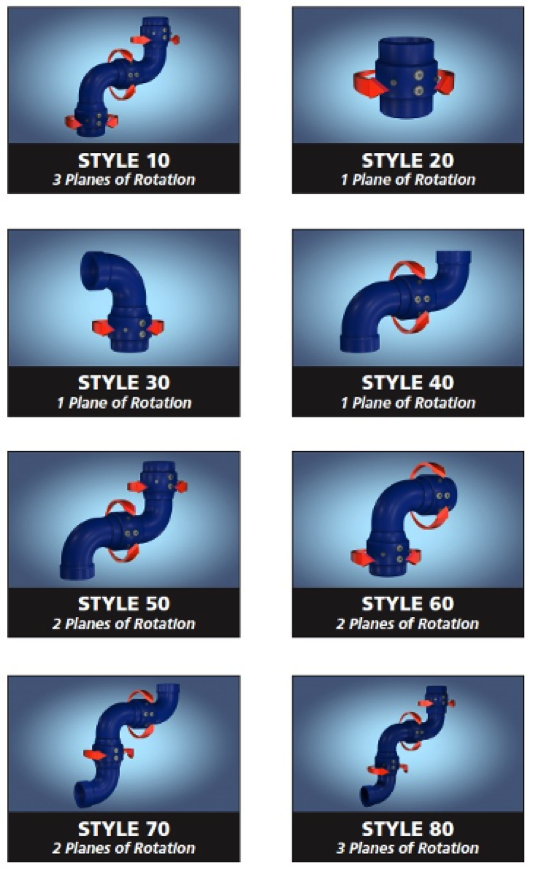Click "2 Planes of Rotation" under Style 60
The image size is (533, 871).
(x=408, y=624)
